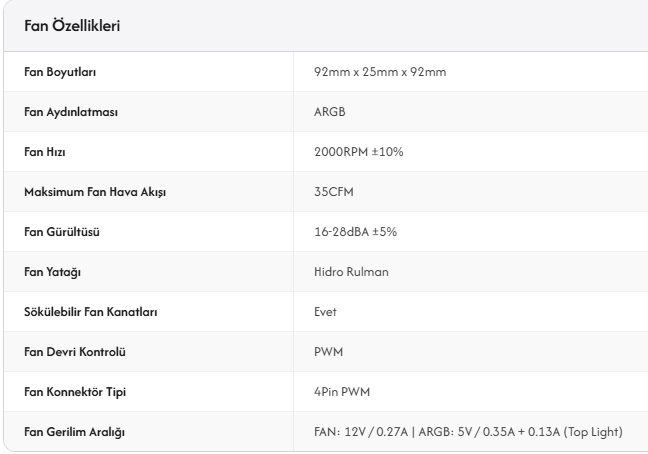Select the 'ARGB' lighting value
648x454 pixels.
click(328, 112)
